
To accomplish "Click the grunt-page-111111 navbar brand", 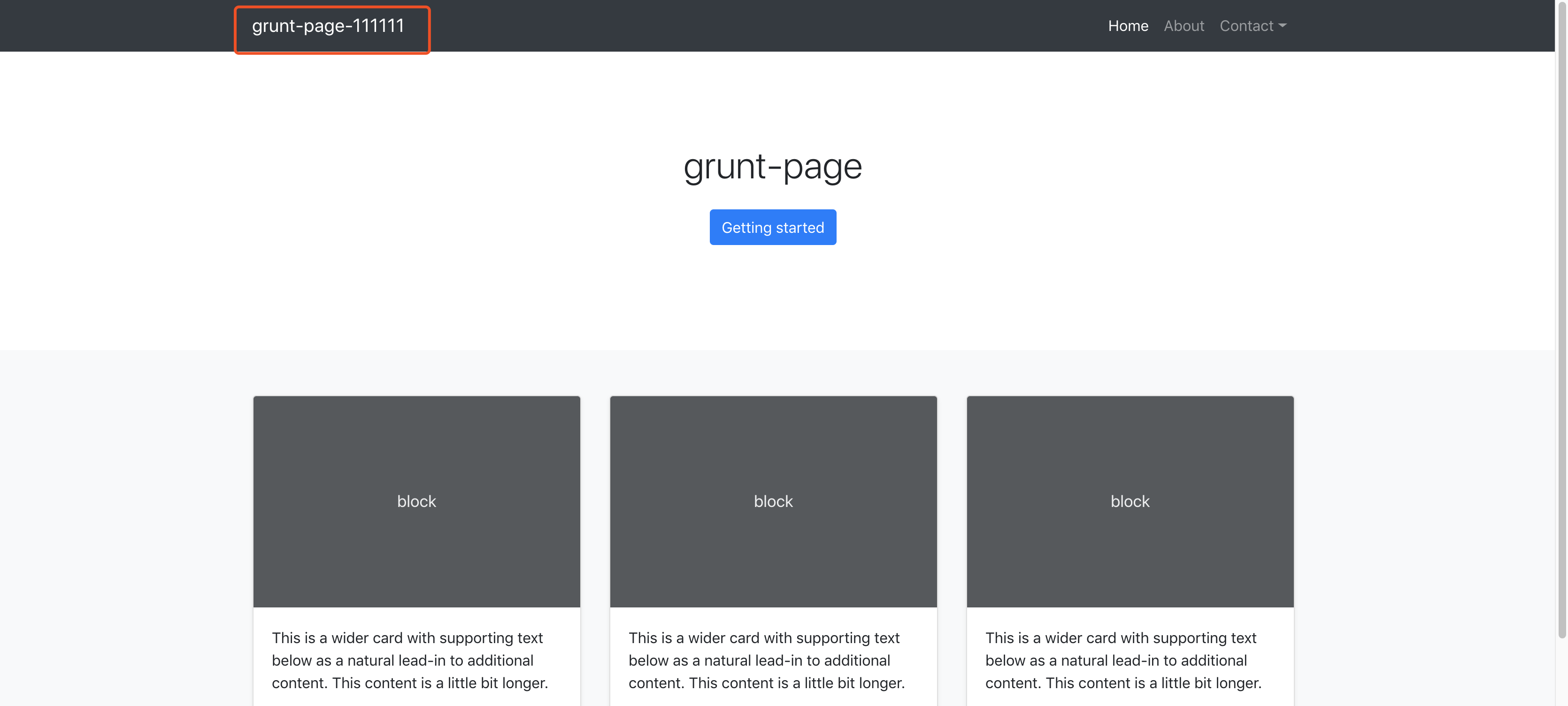I will pos(328,26).
